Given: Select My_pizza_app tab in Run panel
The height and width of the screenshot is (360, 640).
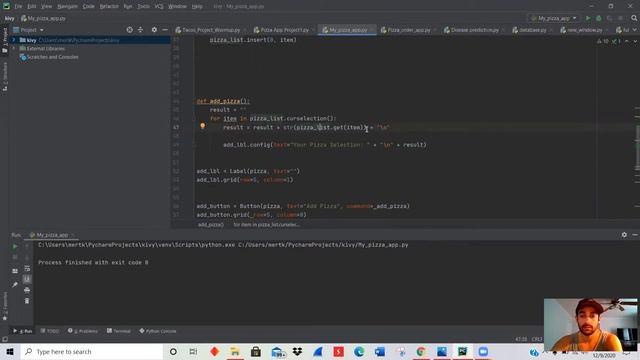Looking at the screenshot, I should pyautogui.click(x=52, y=235).
